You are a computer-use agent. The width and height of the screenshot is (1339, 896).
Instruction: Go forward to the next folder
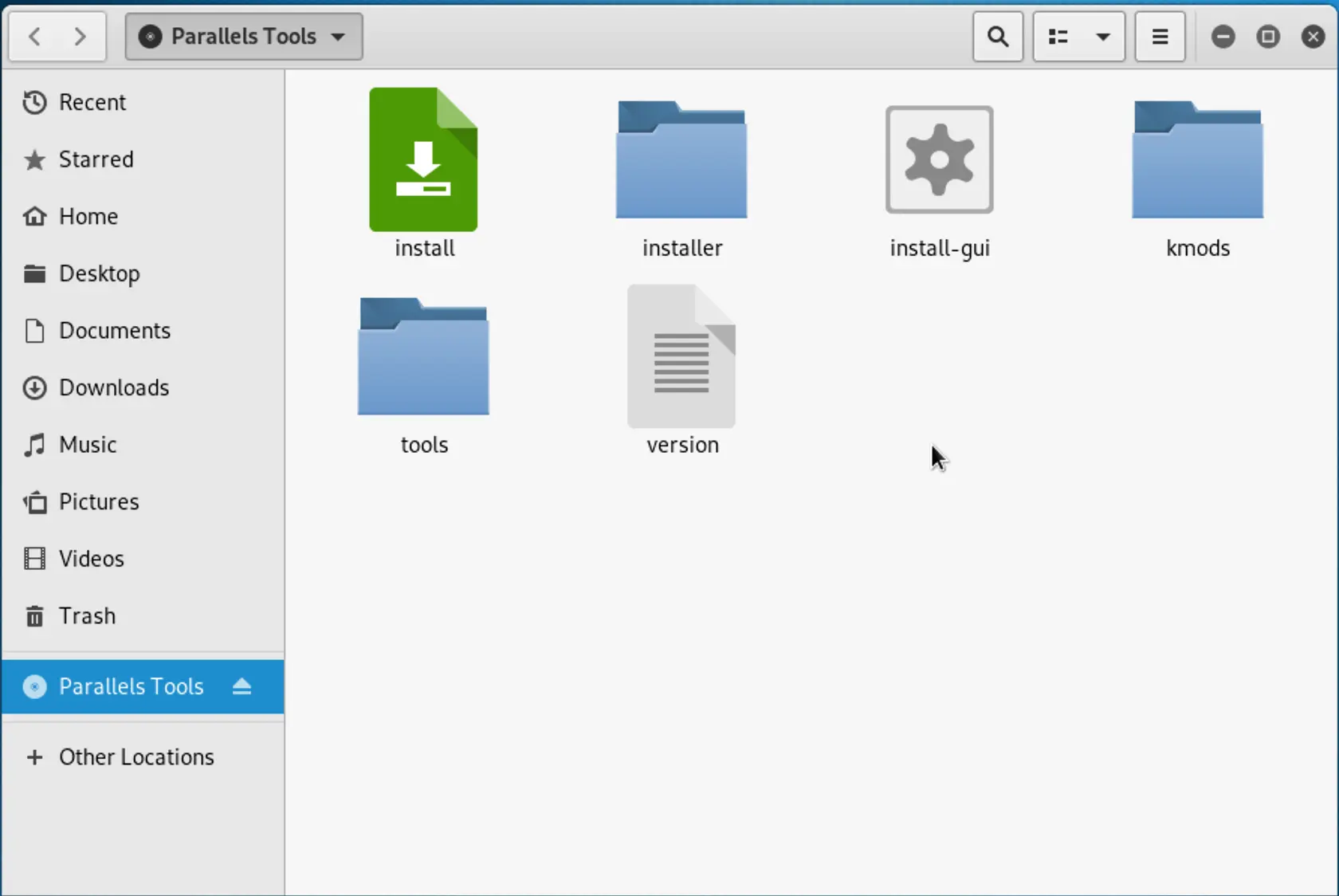(x=80, y=37)
